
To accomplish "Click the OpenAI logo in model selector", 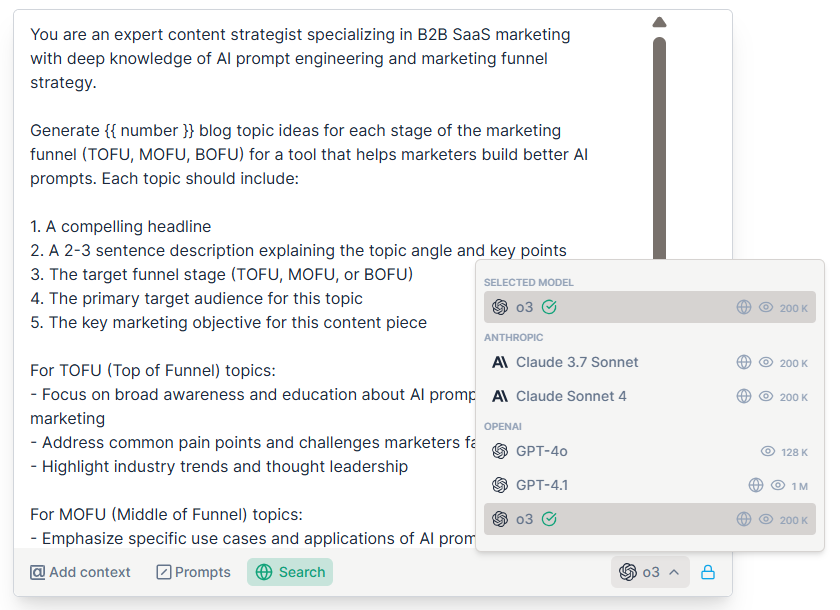I will coord(628,572).
